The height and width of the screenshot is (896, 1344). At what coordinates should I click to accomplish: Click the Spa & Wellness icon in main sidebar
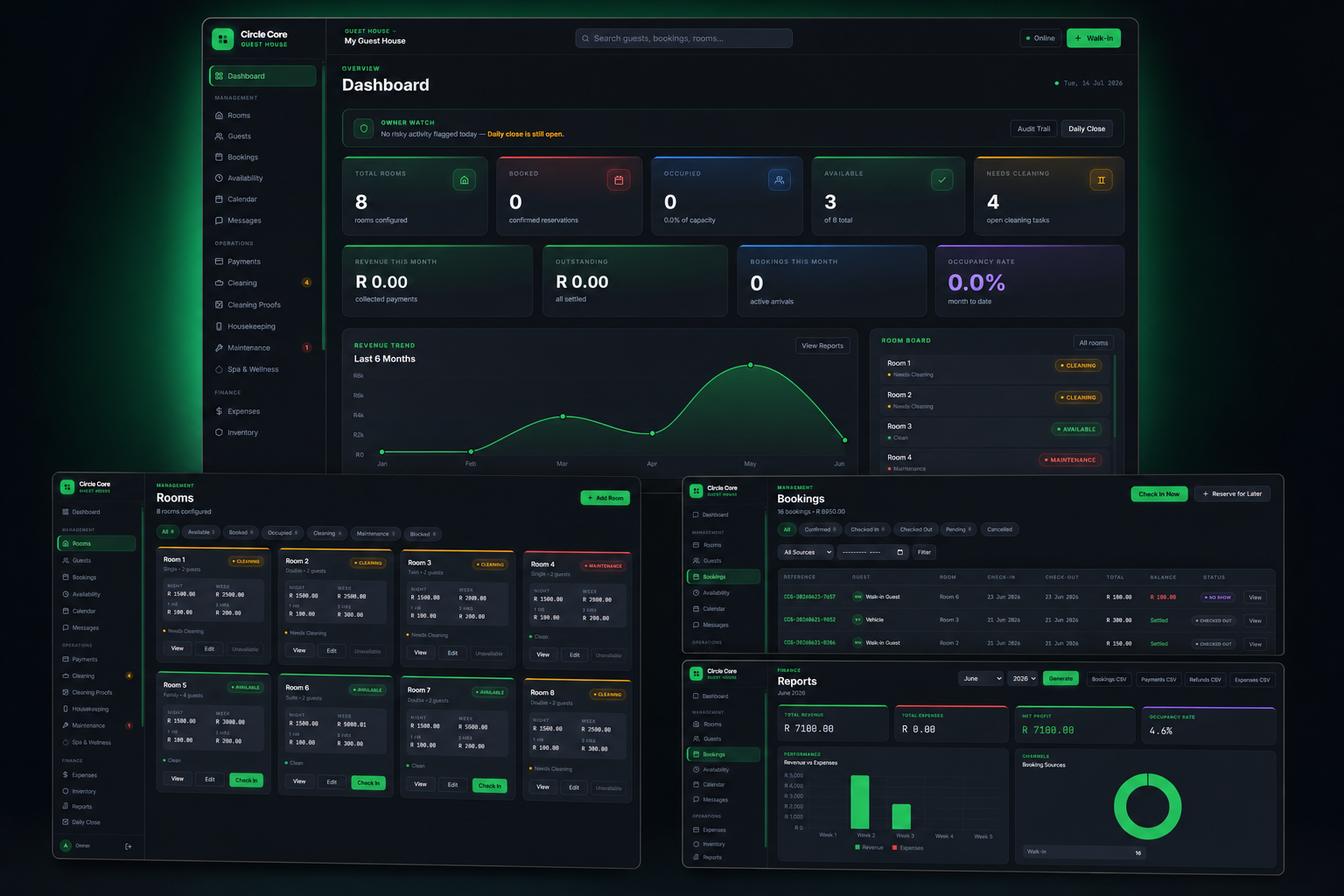[219, 369]
